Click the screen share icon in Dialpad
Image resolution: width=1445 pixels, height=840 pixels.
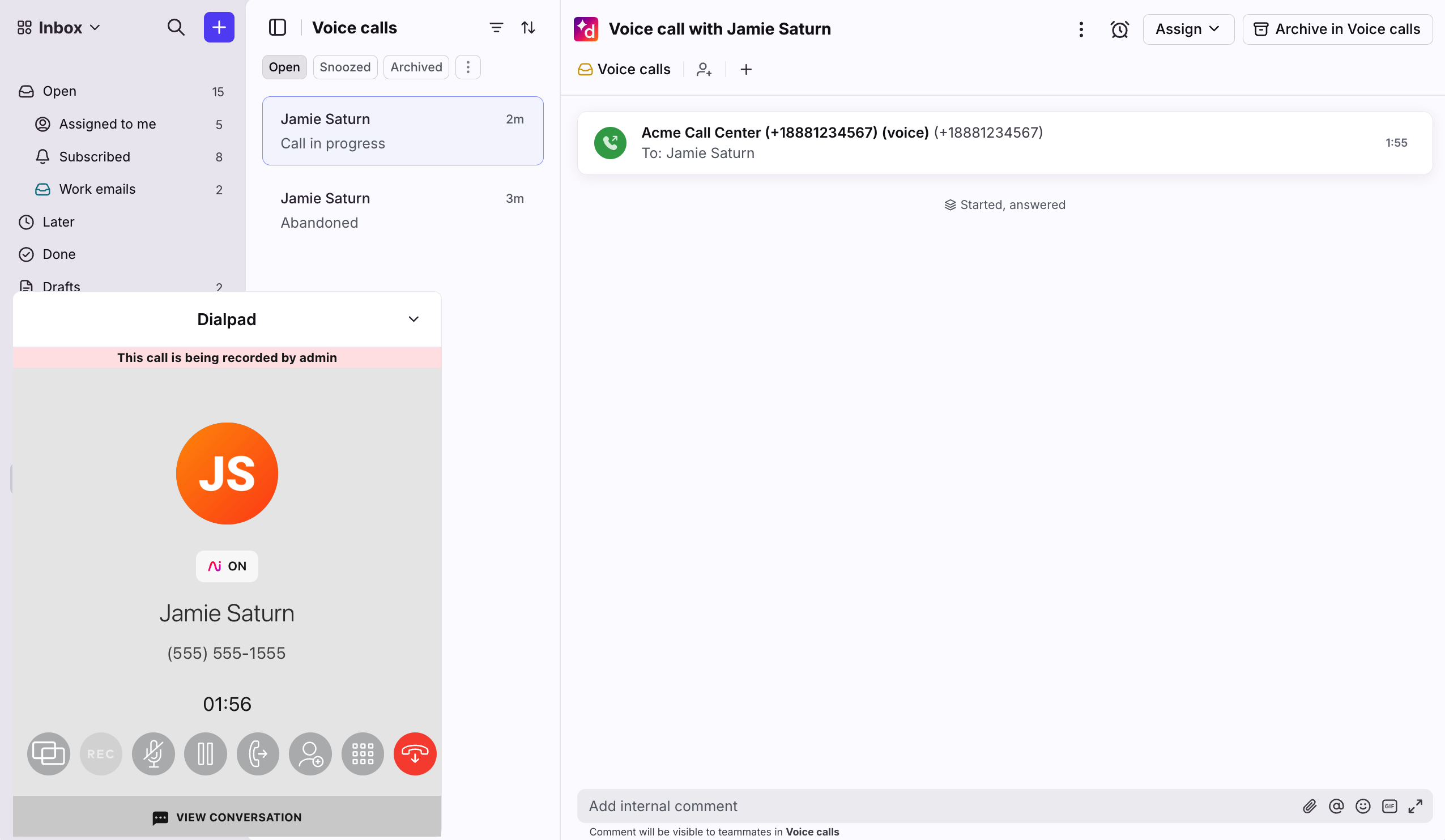click(x=49, y=753)
